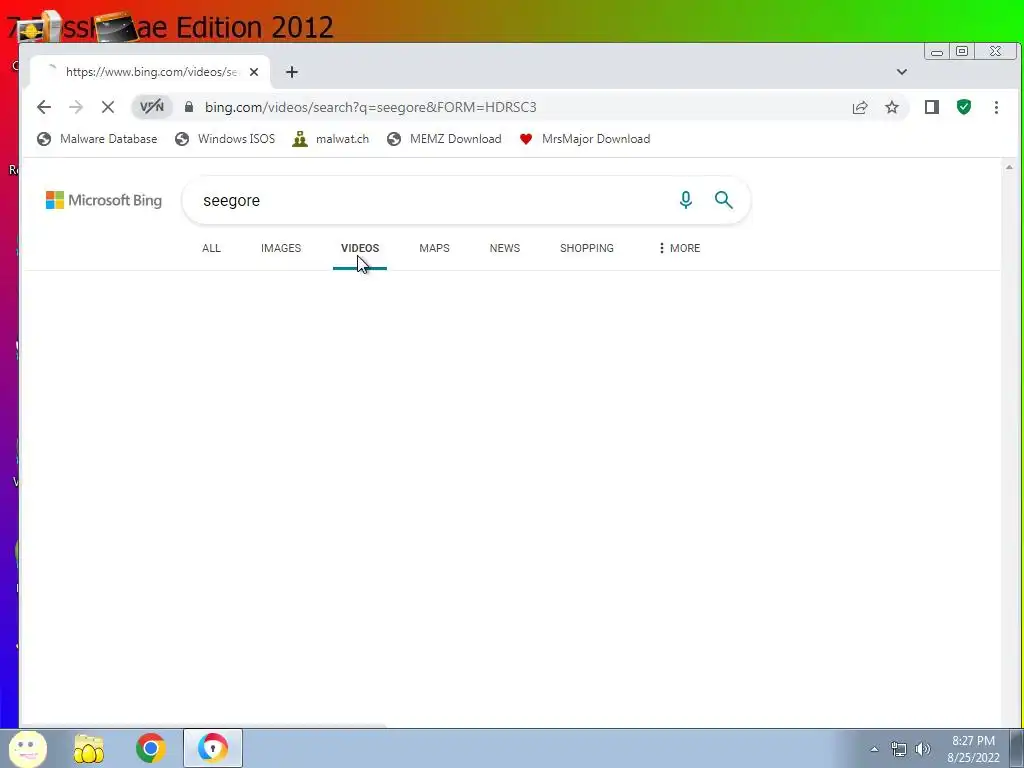Switch to the SHOPPING tab

click(586, 248)
